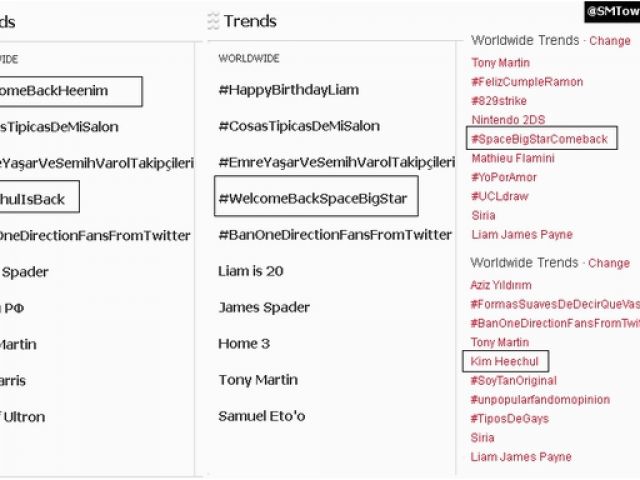
Task: Select the #WelcomeBackSpaceBigStar hashtag
Action: pos(312,198)
